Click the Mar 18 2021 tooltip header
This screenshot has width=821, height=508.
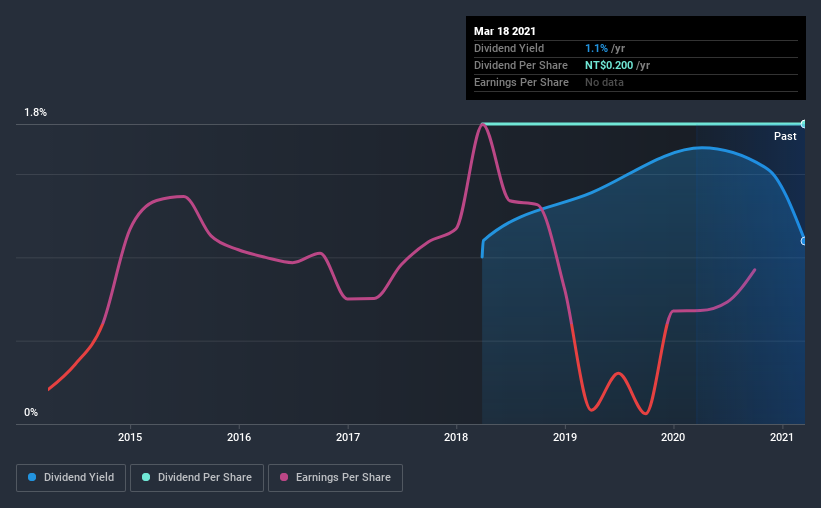pos(505,31)
